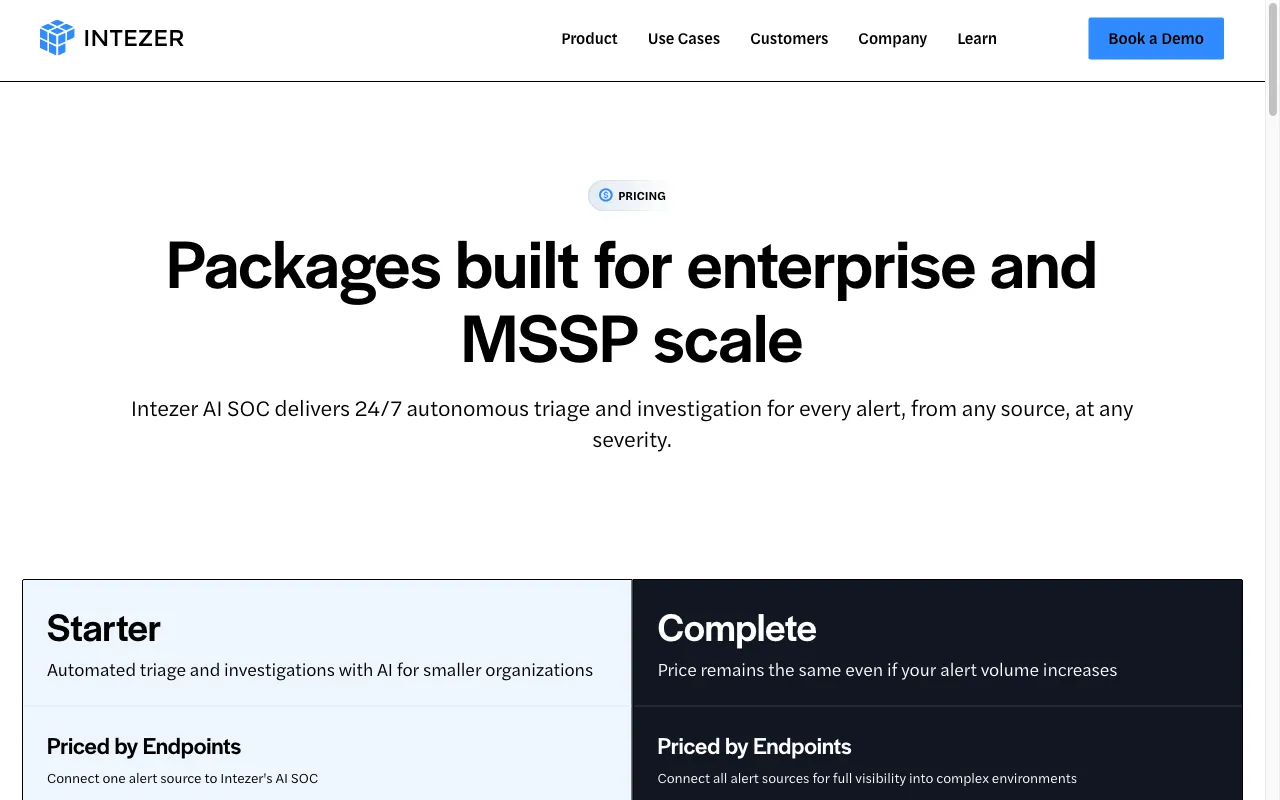This screenshot has height=800, width=1280.
Task: Click the Intezer cube logo icon
Action: [x=57, y=38]
